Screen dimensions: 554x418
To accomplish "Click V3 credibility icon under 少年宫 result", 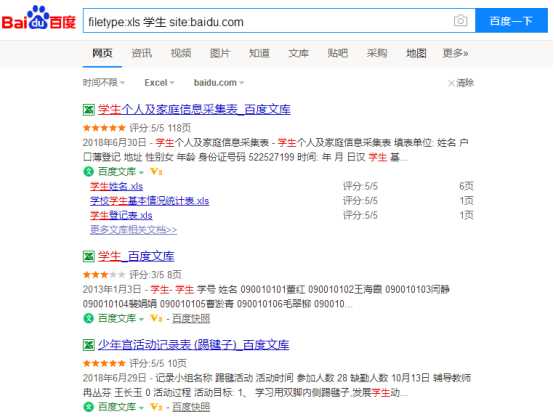I will click(156, 407).
